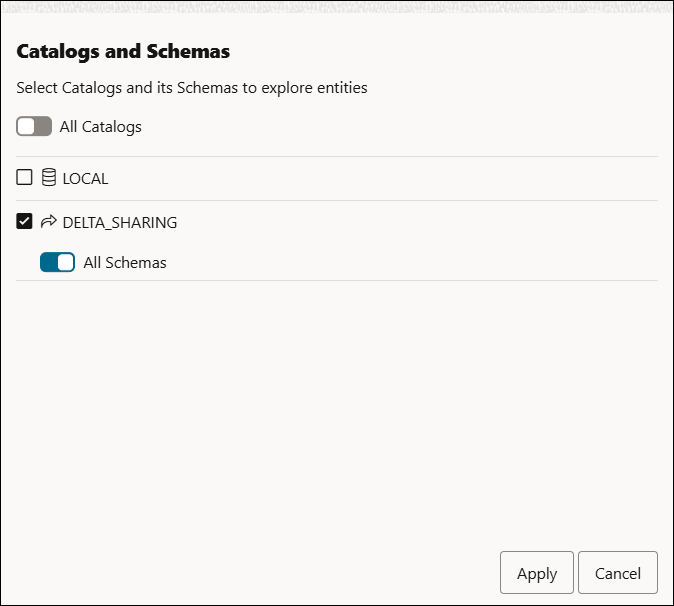
Task: Select the LOCAL catalog name label
Action: coord(85,179)
